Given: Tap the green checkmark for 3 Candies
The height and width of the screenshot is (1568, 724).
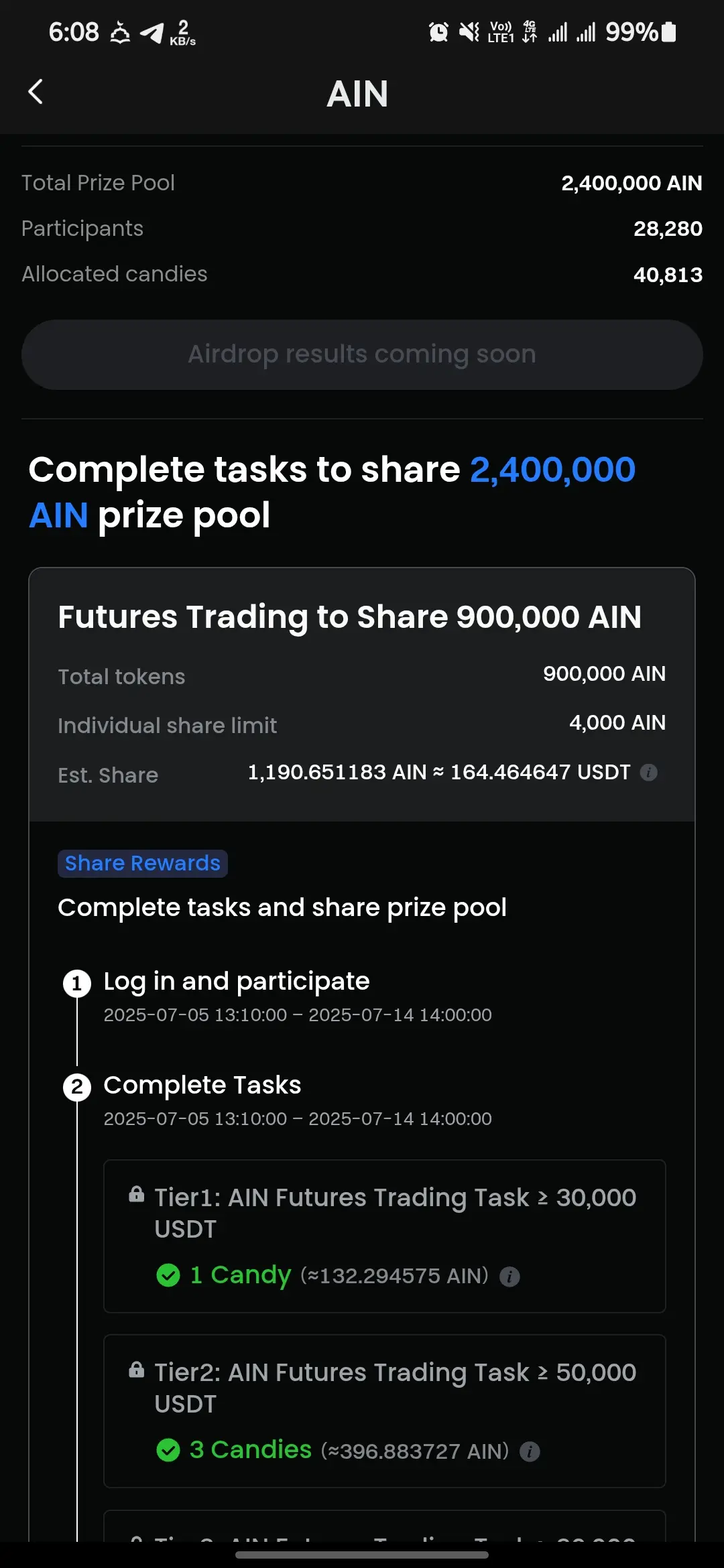Looking at the screenshot, I should [x=168, y=1450].
